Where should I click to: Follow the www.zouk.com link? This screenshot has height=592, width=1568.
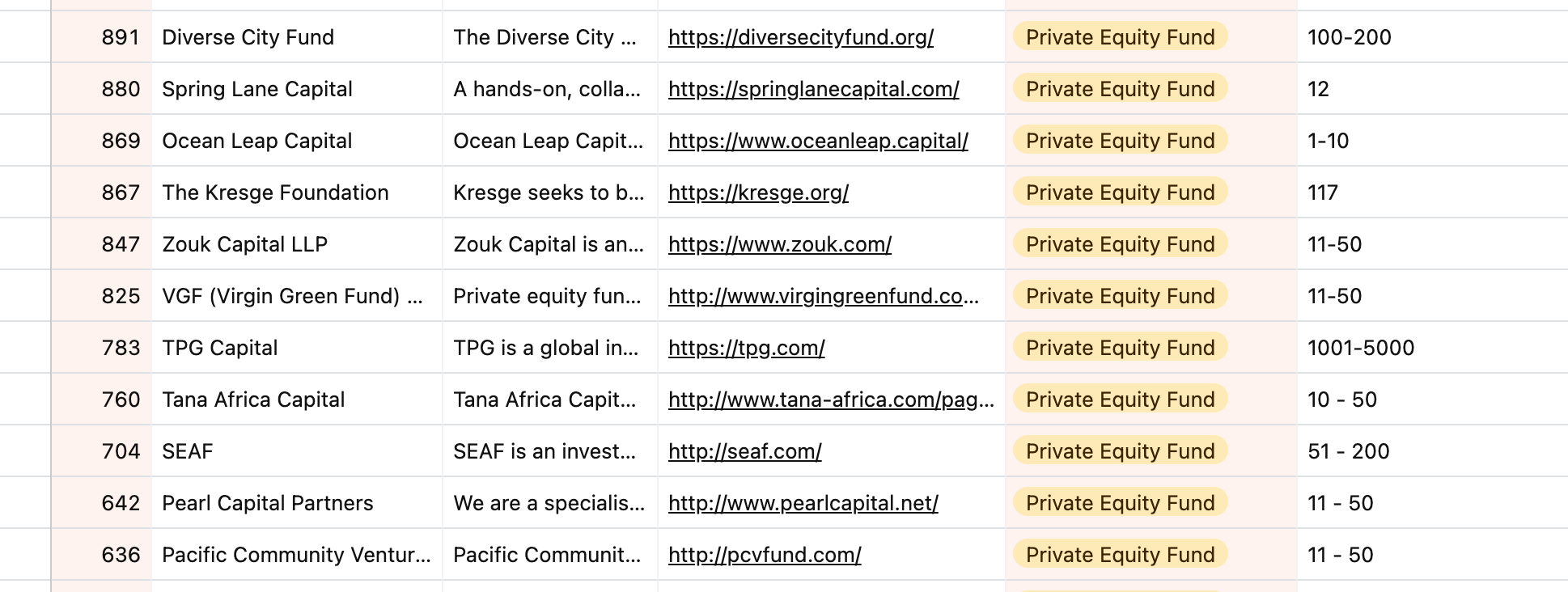(x=780, y=244)
